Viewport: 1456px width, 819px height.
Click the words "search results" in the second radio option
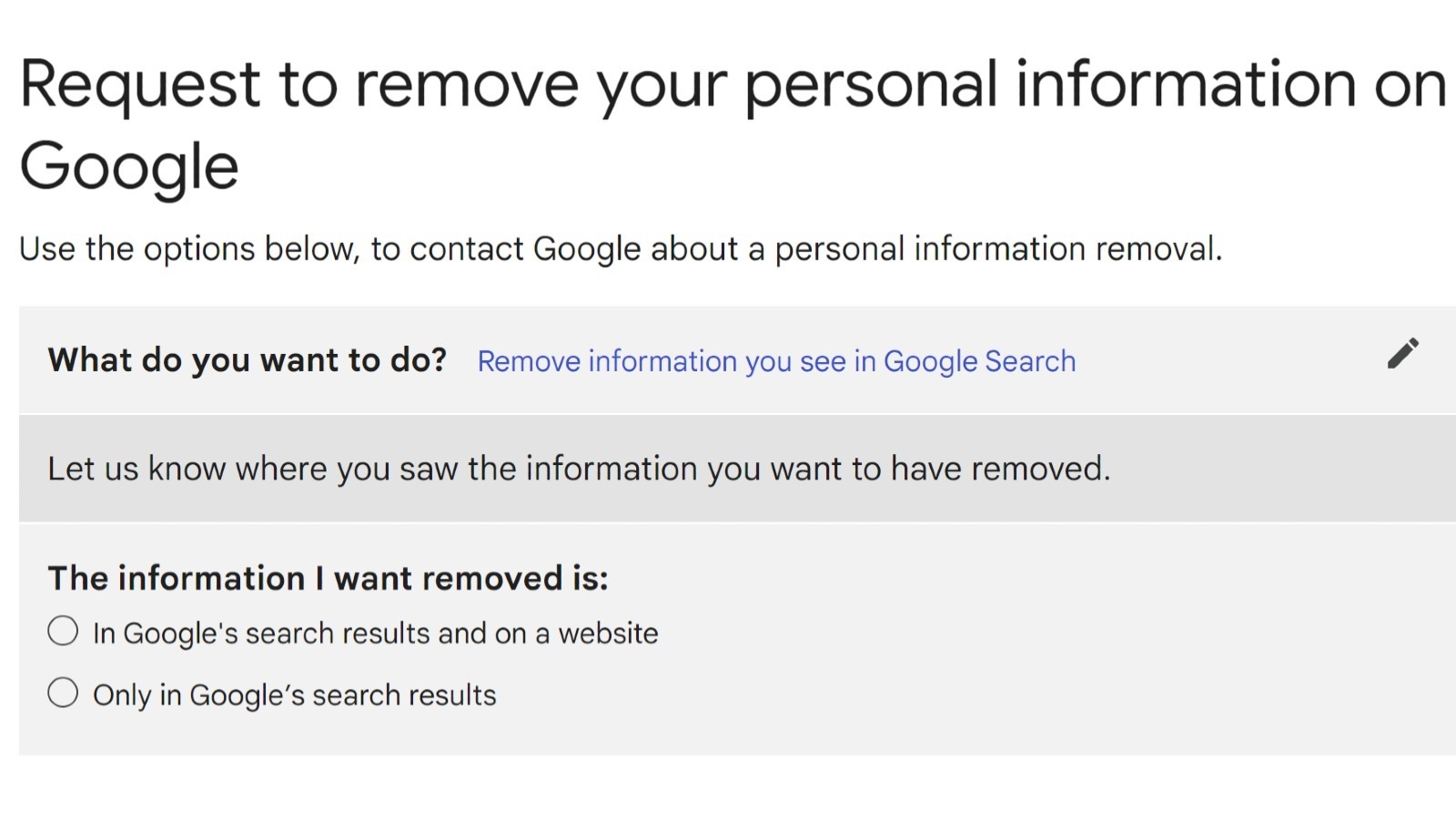pyautogui.click(x=404, y=695)
